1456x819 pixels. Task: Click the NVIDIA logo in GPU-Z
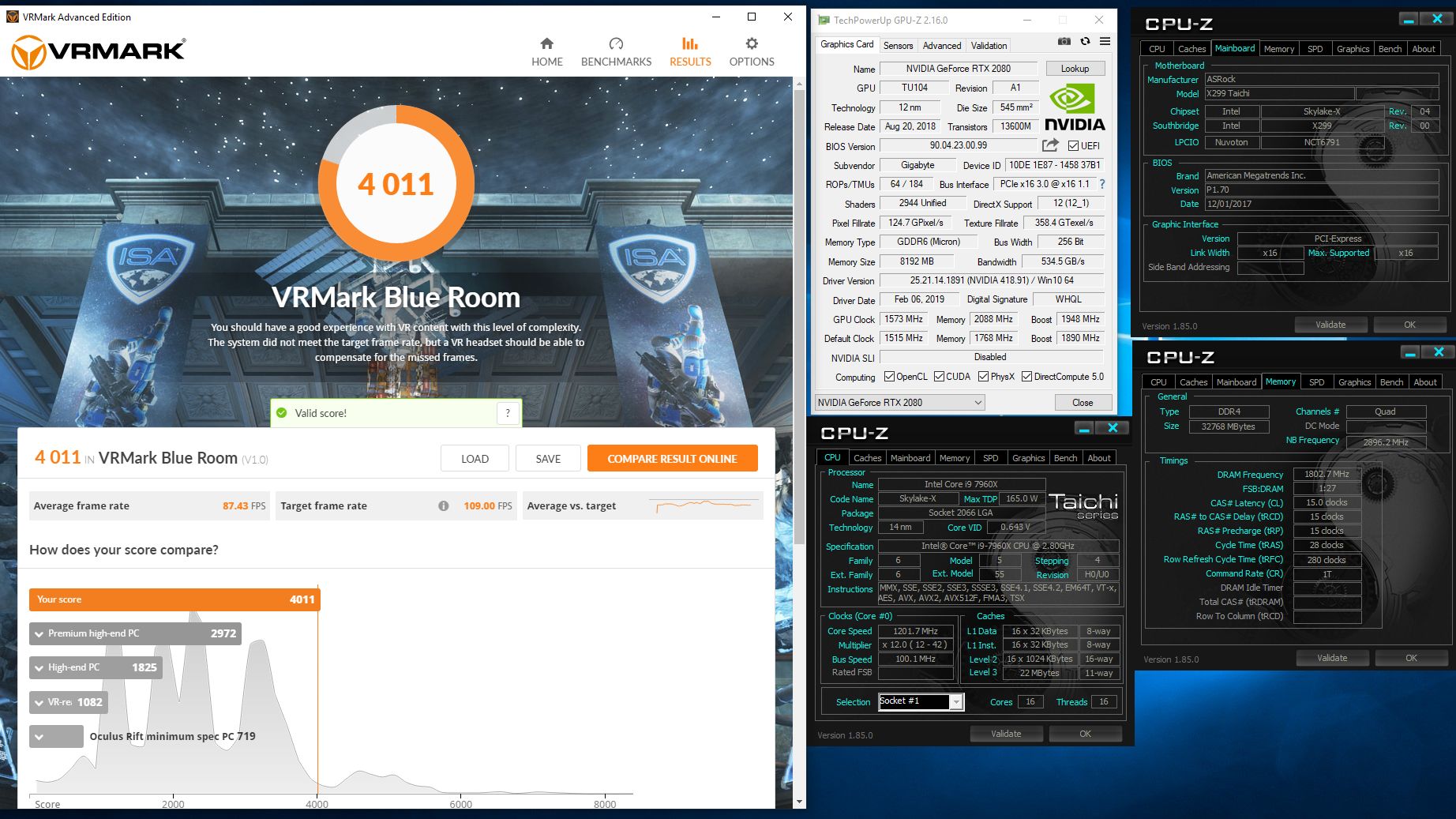pyautogui.click(x=1075, y=108)
